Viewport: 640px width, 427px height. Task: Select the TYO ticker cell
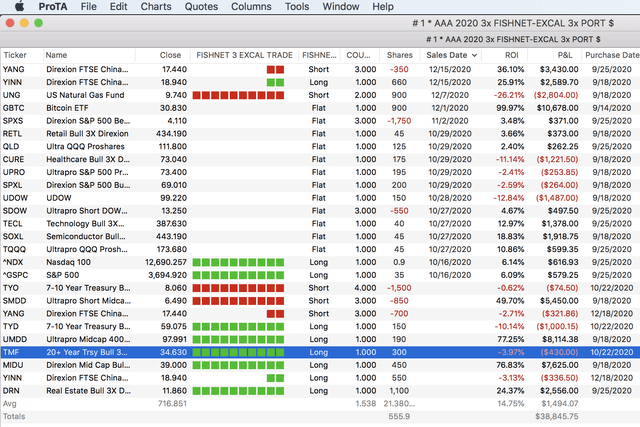click(11, 288)
